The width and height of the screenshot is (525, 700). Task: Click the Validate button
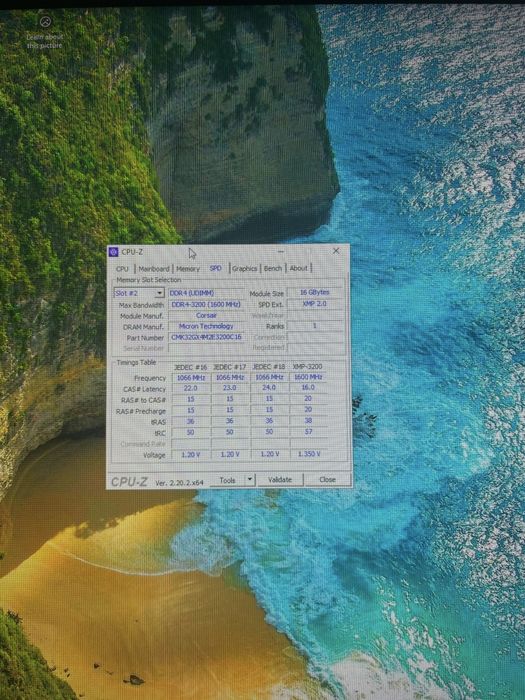(x=280, y=479)
